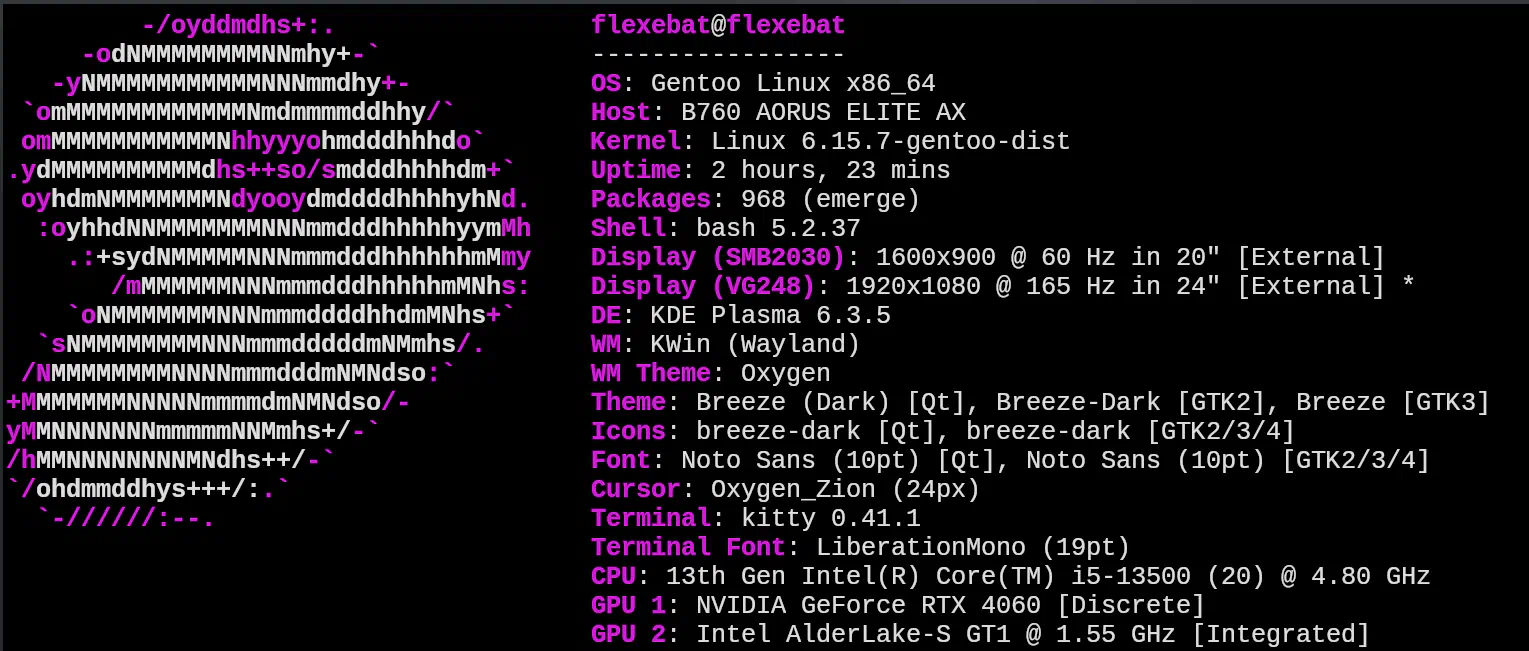Image resolution: width=1529 pixels, height=651 pixels.
Task: Click the Gentoo Linux x86_64 text
Action: [793, 83]
